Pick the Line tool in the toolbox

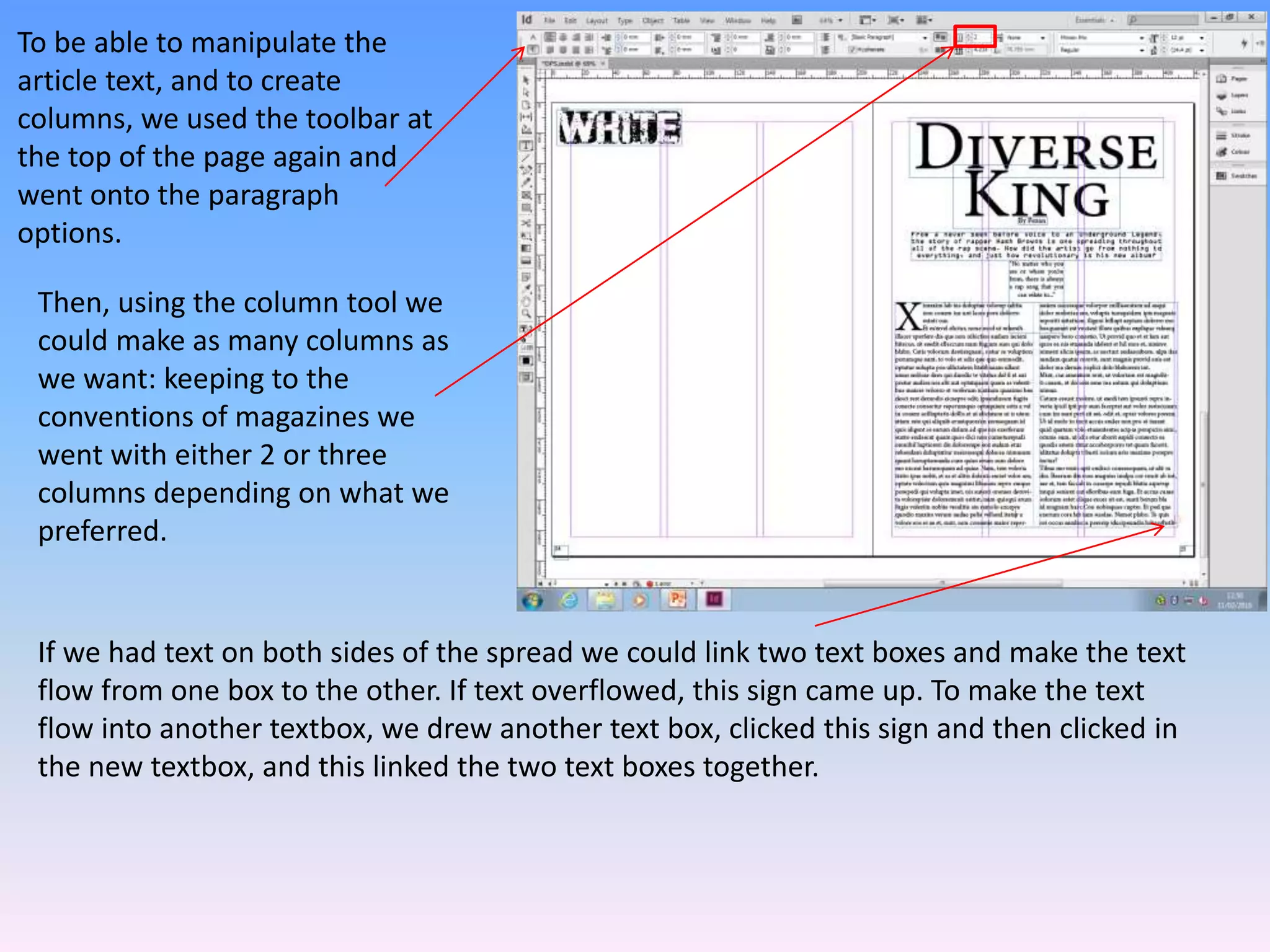[x=526, y=159]
